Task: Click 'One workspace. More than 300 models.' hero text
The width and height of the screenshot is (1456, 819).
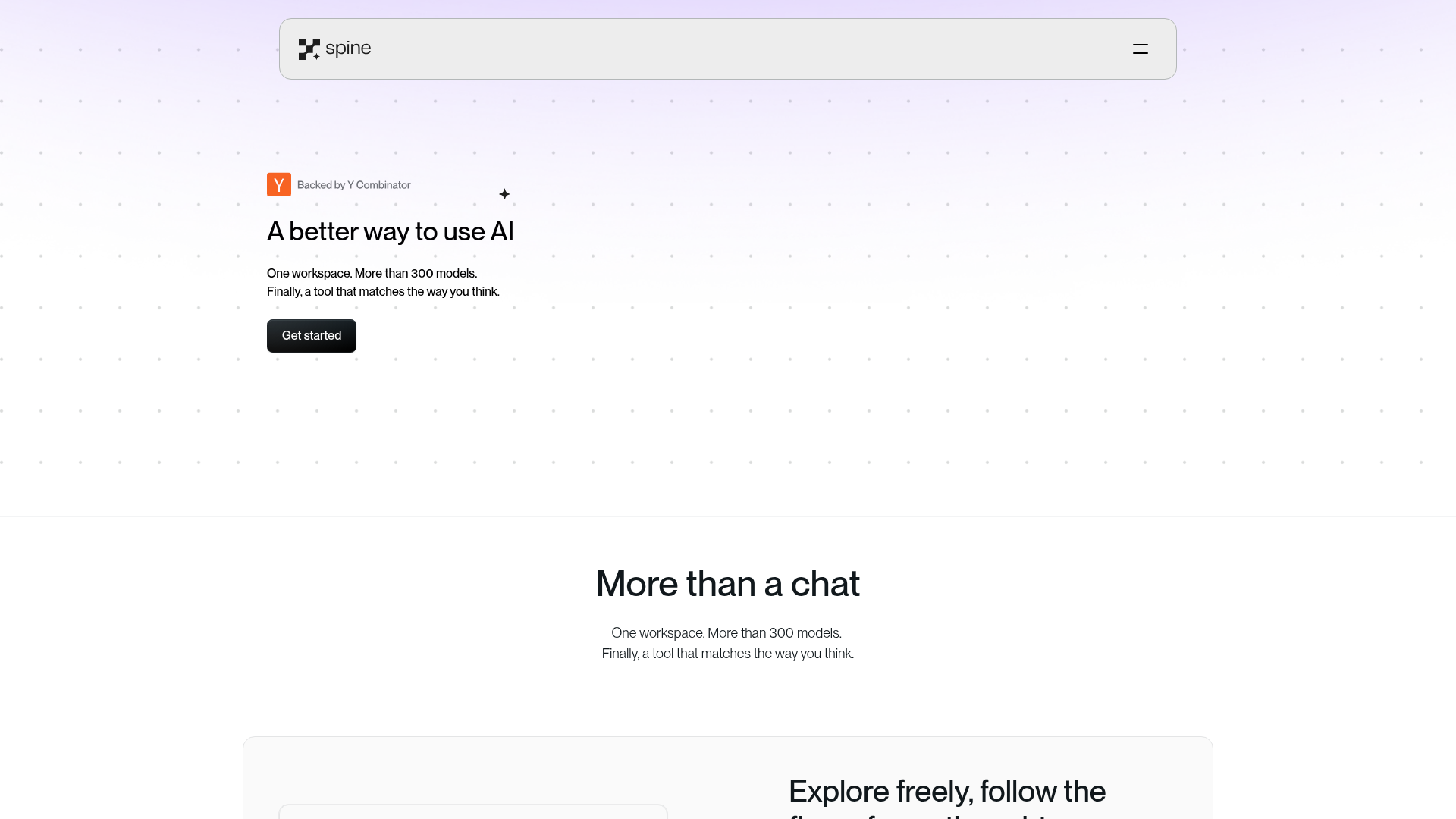Action: 372,273
